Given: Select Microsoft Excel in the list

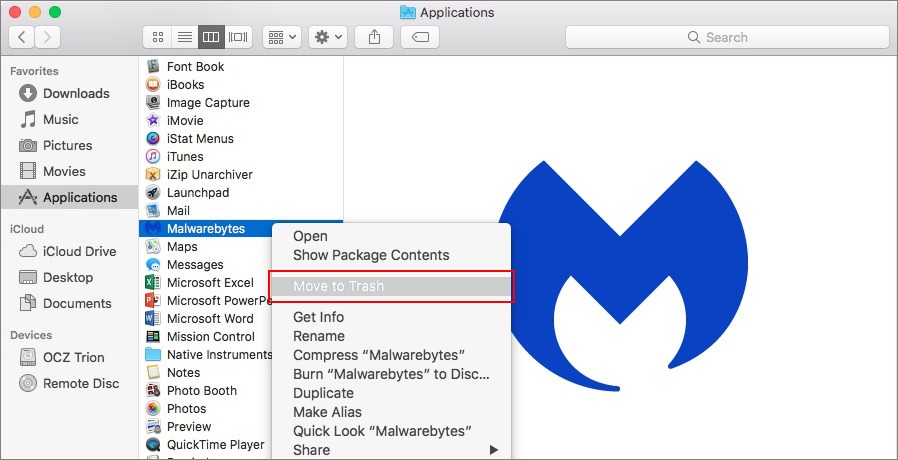Looking at the screenshot, I should pos(205,282).
